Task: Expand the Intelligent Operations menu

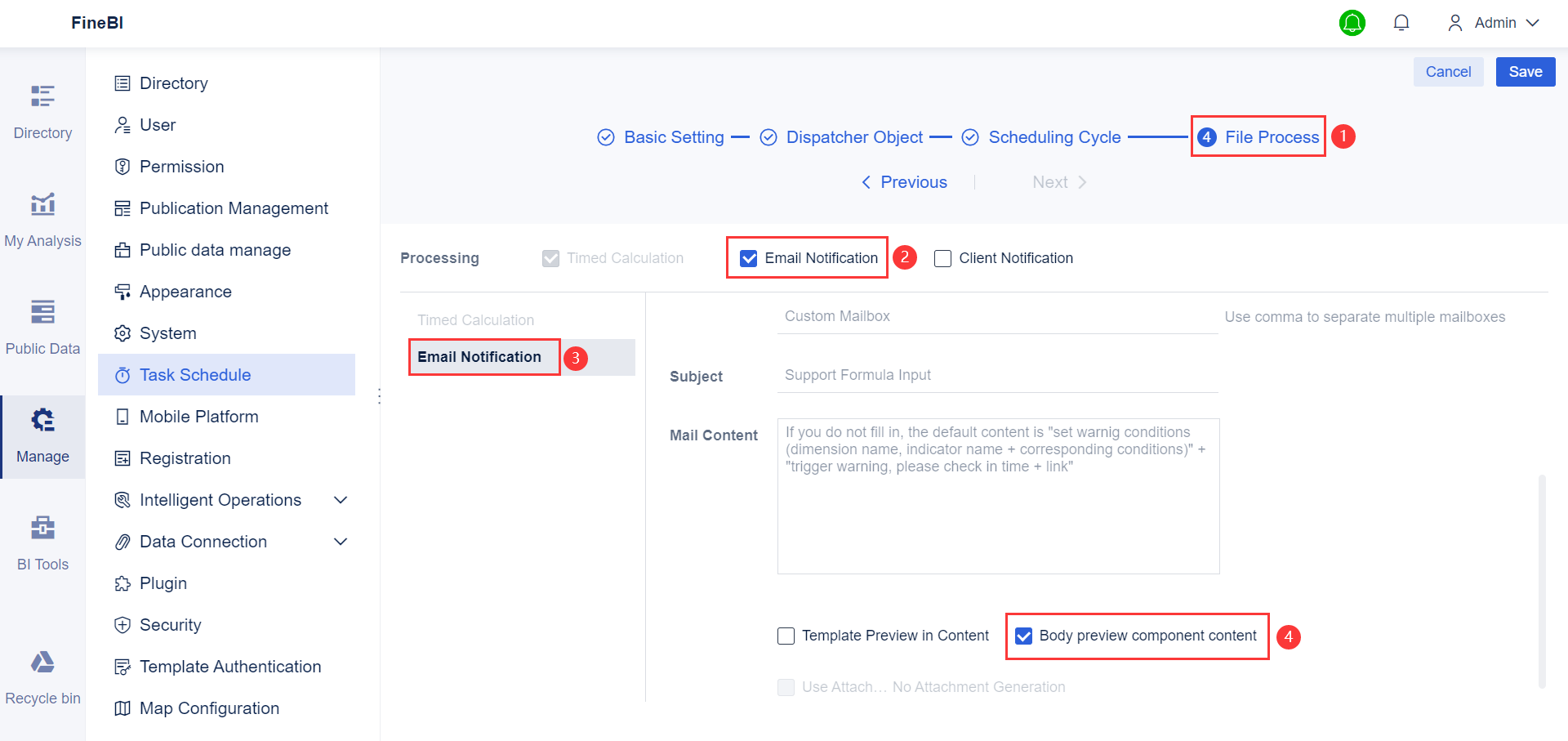Action: pos(341,499)
